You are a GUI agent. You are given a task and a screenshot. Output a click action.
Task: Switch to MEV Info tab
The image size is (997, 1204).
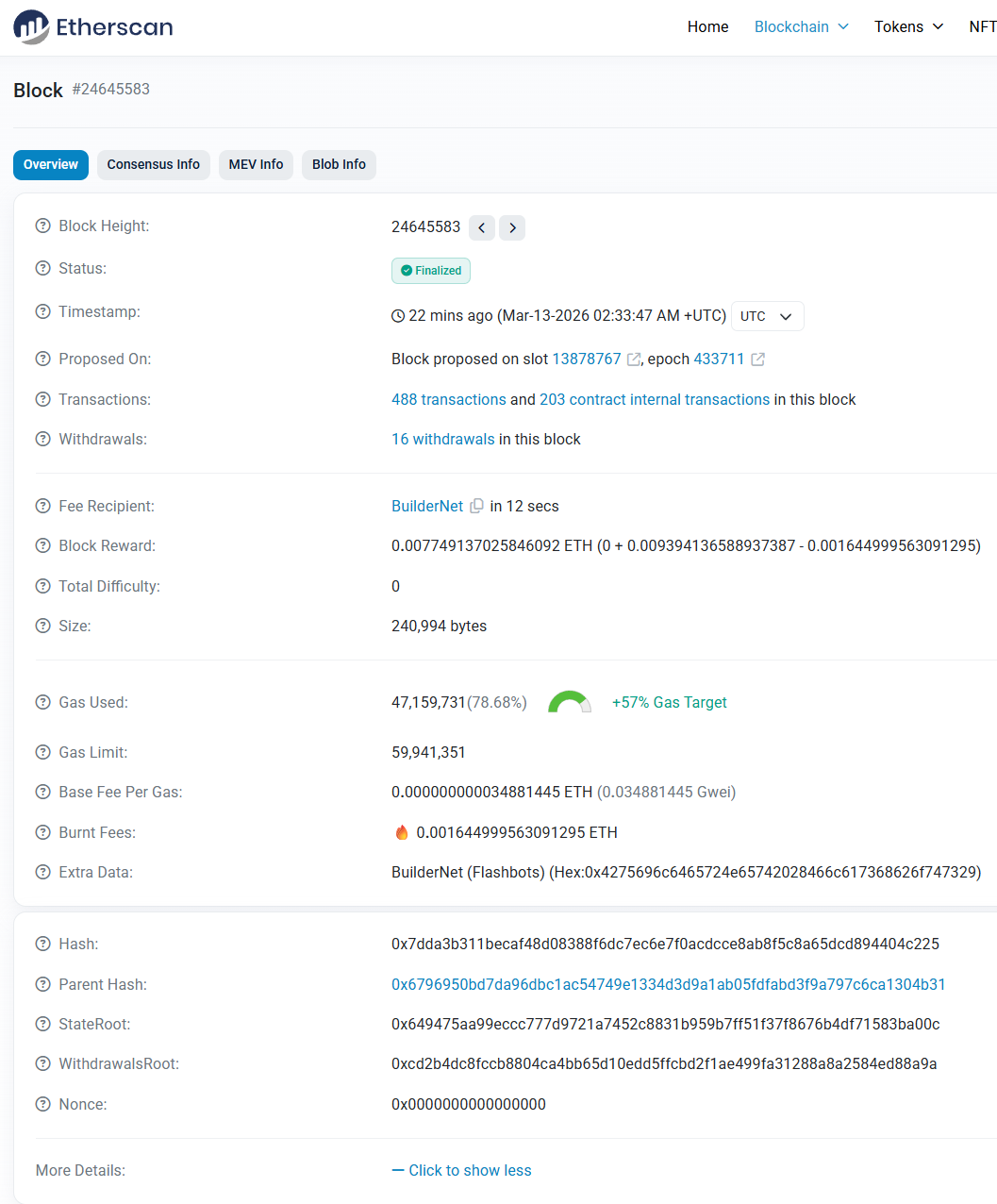pos(256,164)
